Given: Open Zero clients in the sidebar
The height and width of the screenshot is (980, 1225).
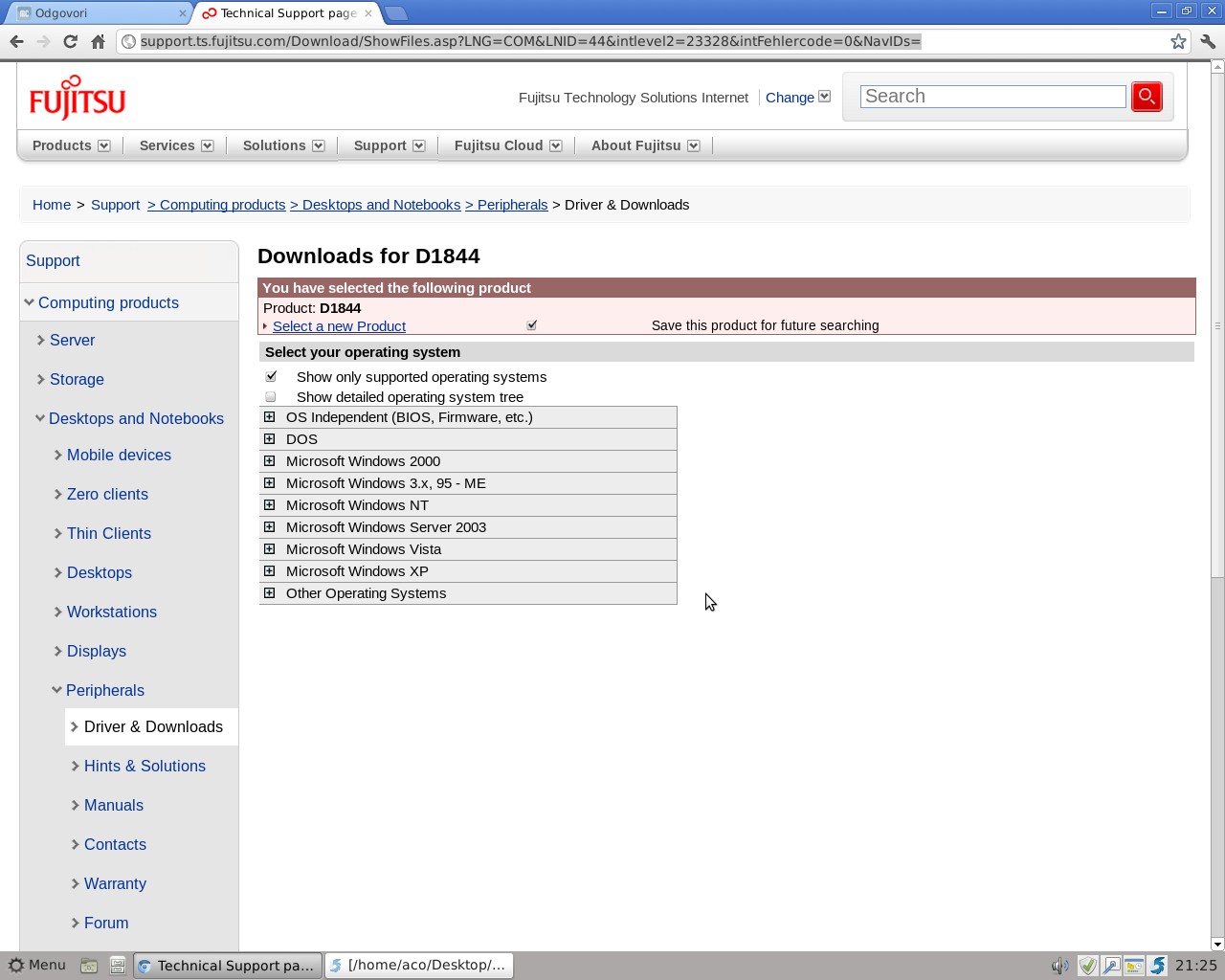Looking at the screenshot, I should coord(107,495).
